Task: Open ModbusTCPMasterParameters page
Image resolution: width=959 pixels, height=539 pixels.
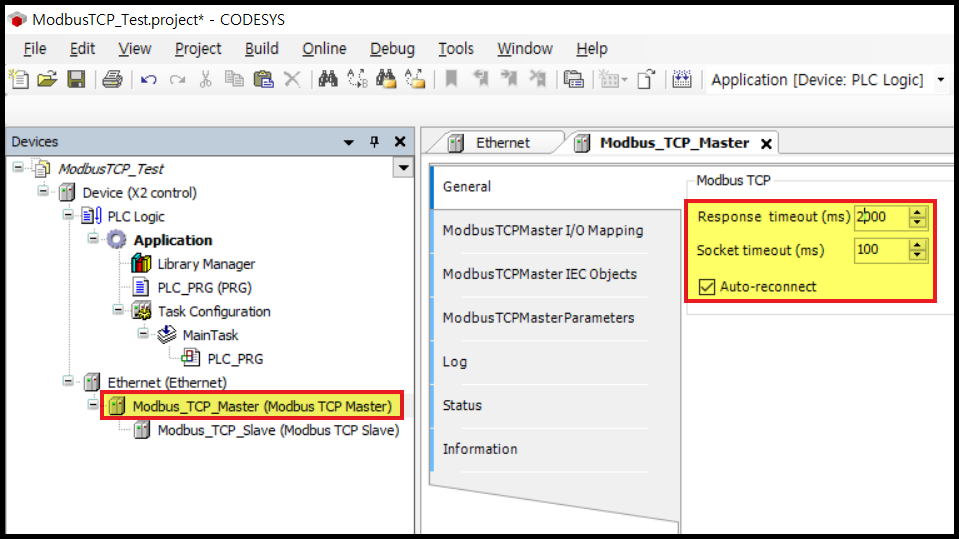Action: click(x=555, y=318)
